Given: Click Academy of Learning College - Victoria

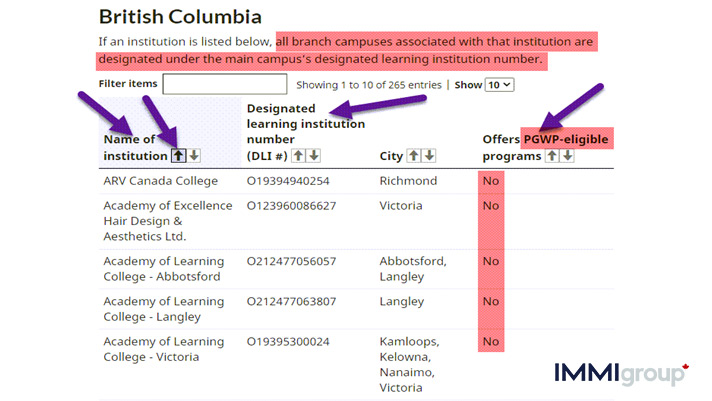Looking at the screenshot, I should pos(164,349).
